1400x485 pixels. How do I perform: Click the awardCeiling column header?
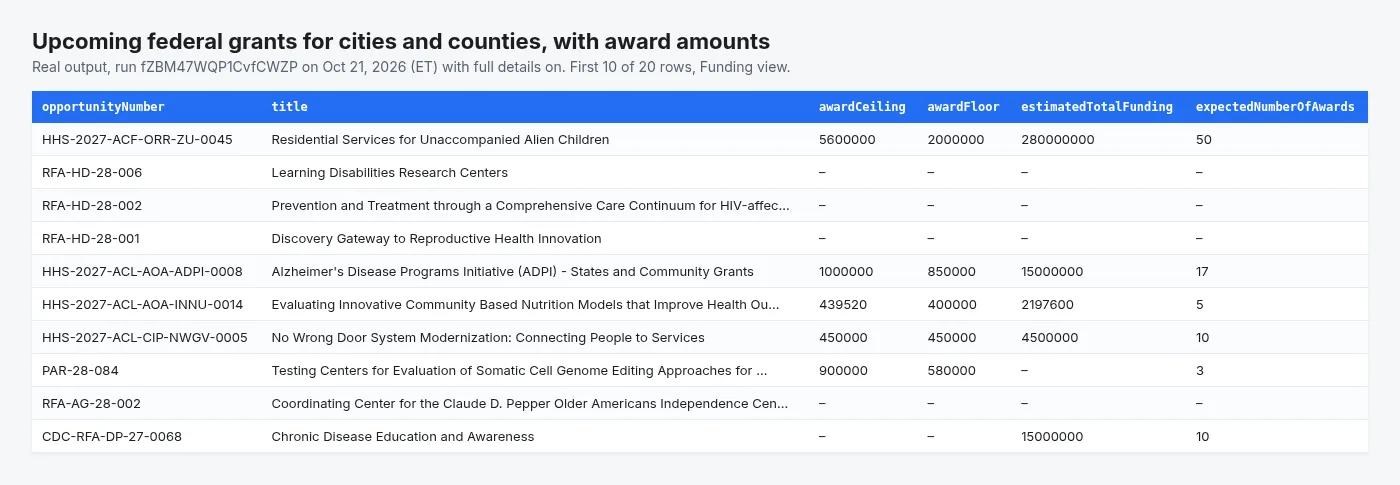(x=862, y=107)
